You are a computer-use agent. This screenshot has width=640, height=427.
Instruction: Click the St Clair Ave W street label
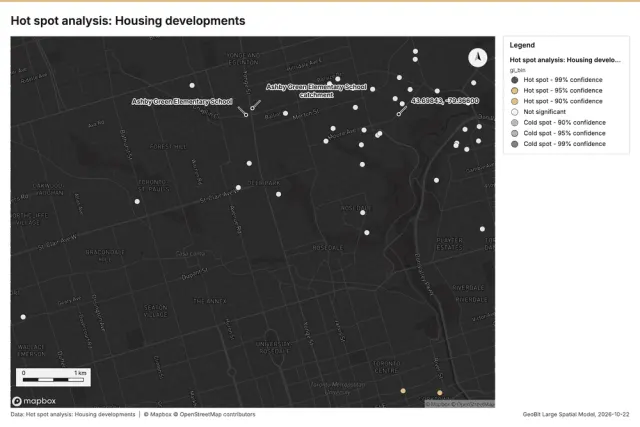pyautogui.click(x=57, y=242)
